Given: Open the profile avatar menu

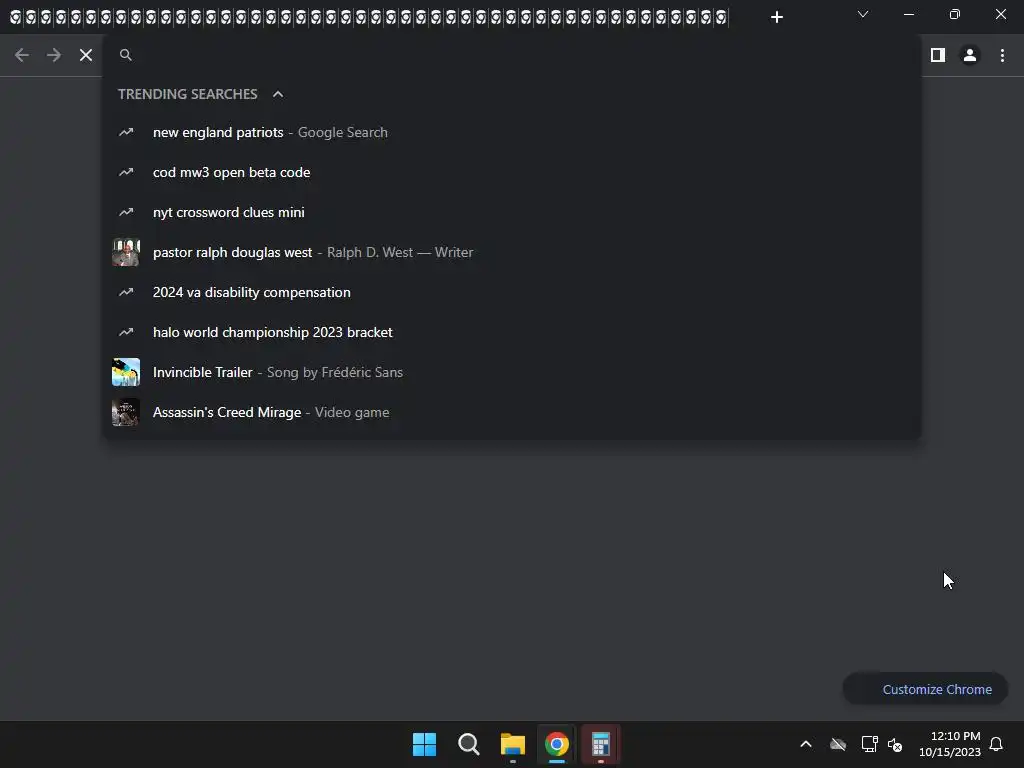Looking at the screenshot, I should (970, 55).
